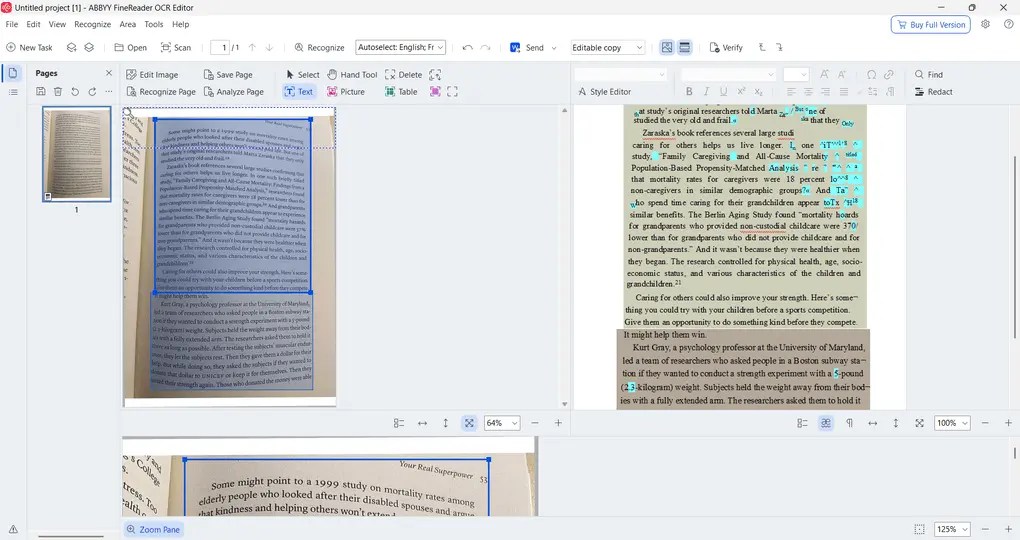Toggle Bold formatting

[689, 92]
